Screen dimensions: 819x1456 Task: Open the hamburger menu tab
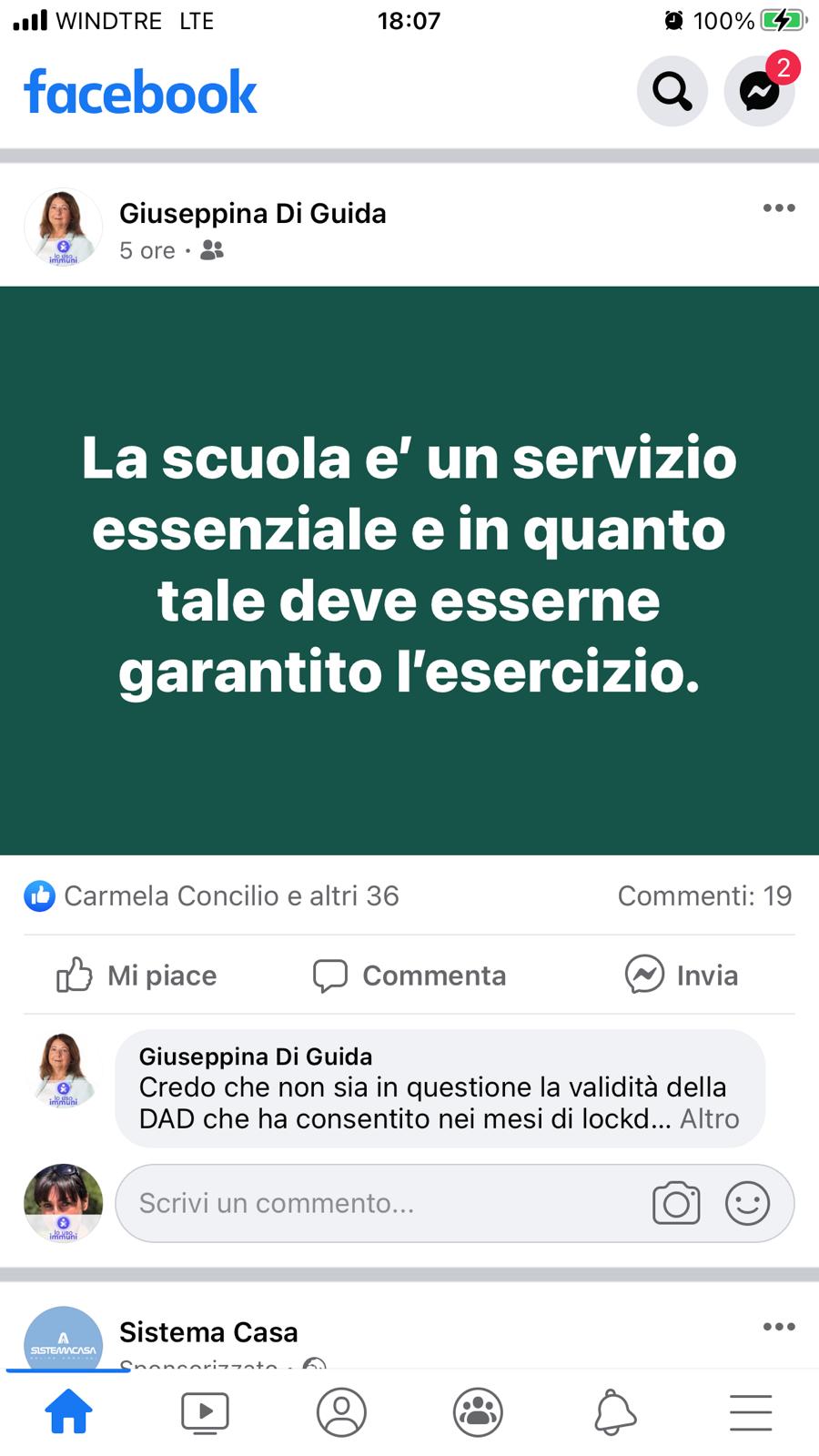751,1412
